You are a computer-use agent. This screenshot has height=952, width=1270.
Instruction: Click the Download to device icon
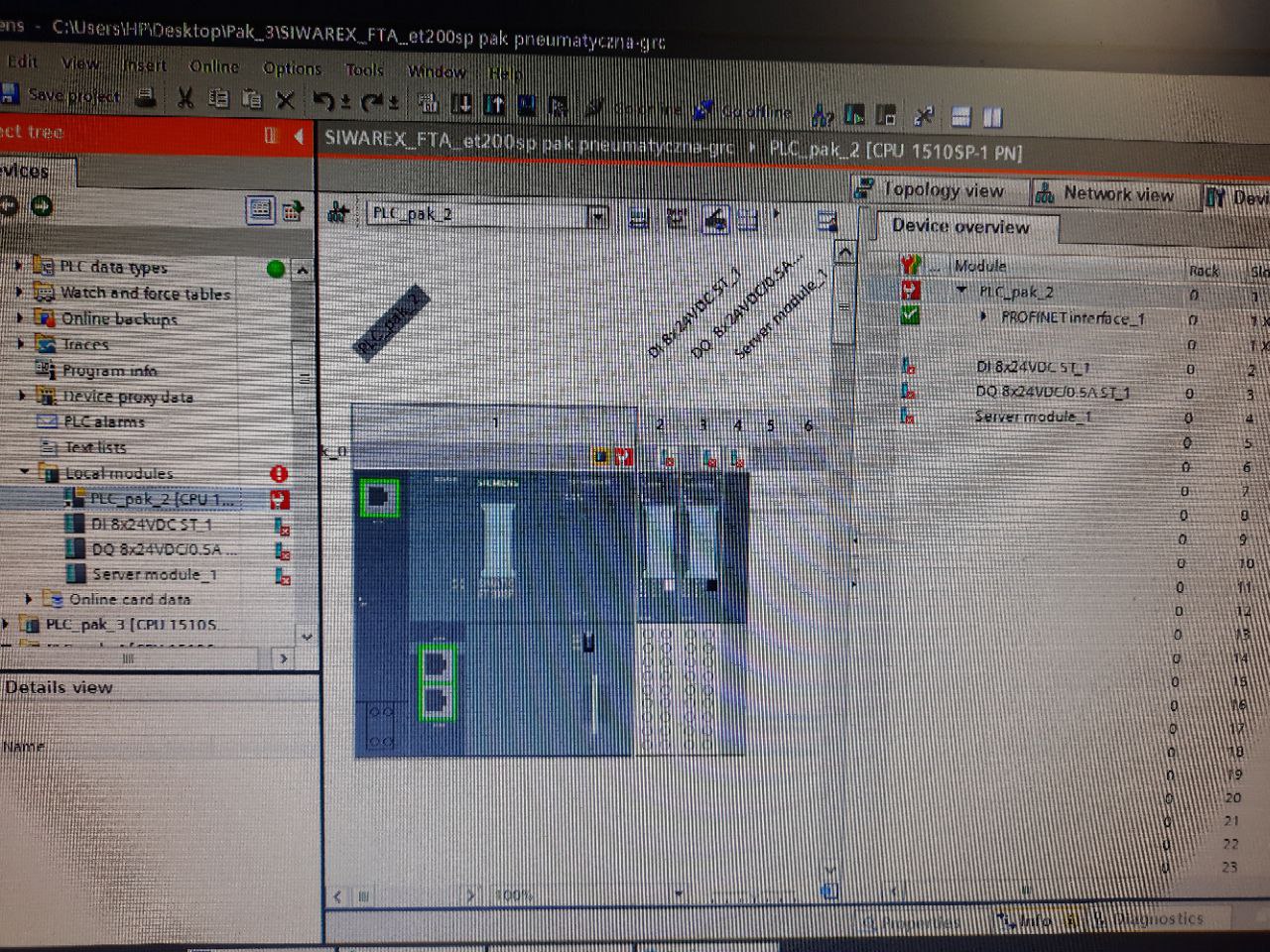(461, 103)
